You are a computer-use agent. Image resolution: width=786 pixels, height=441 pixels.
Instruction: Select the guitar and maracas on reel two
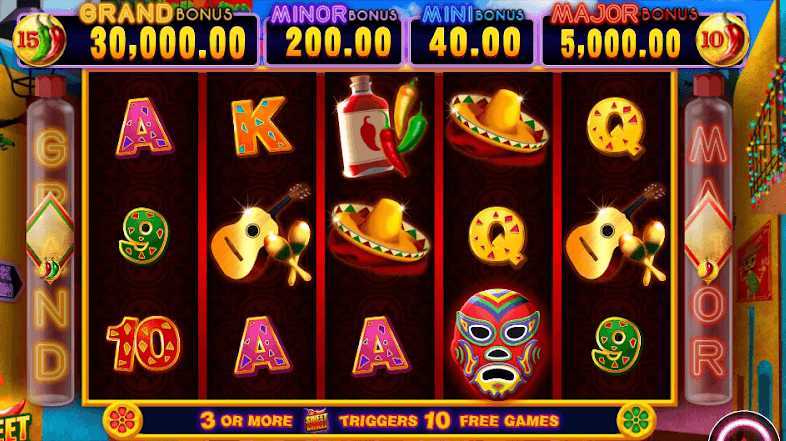click(261, 233)
